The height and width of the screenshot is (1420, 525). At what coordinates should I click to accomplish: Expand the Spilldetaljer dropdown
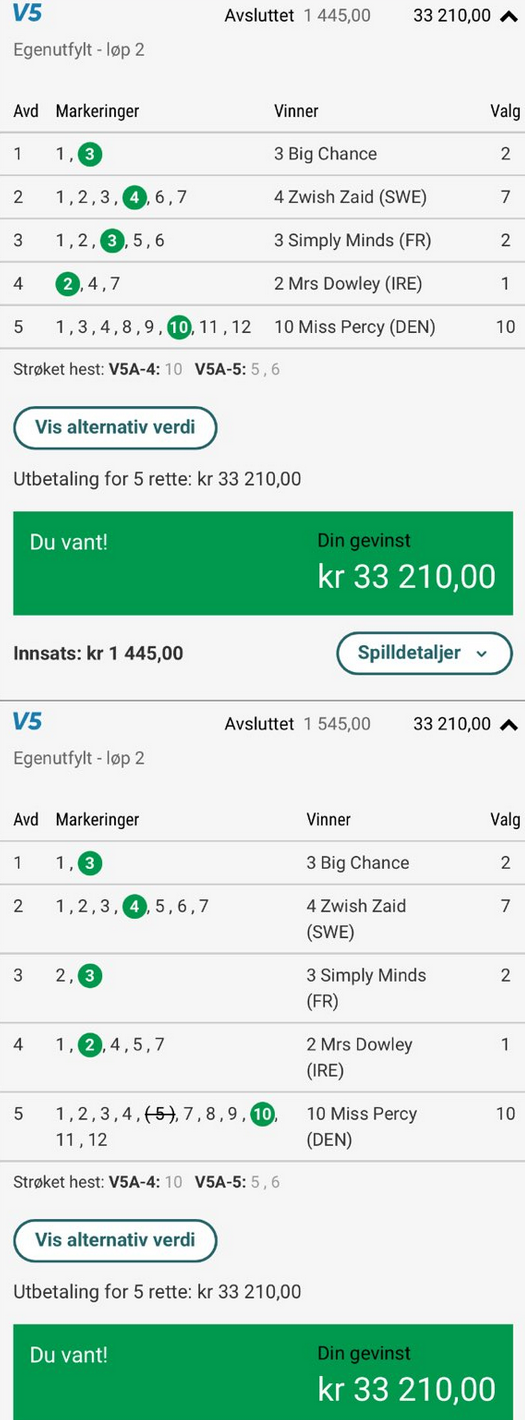tap(424, 653)
